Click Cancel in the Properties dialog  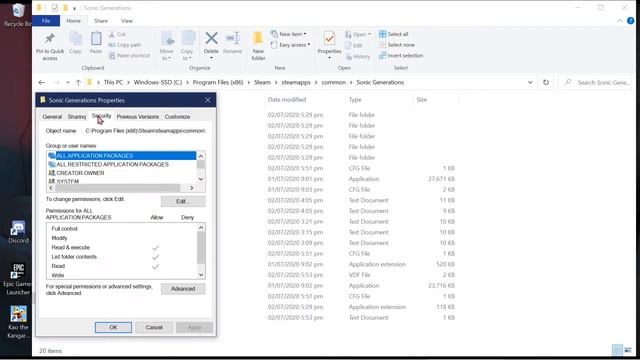(x=154, y=327)
